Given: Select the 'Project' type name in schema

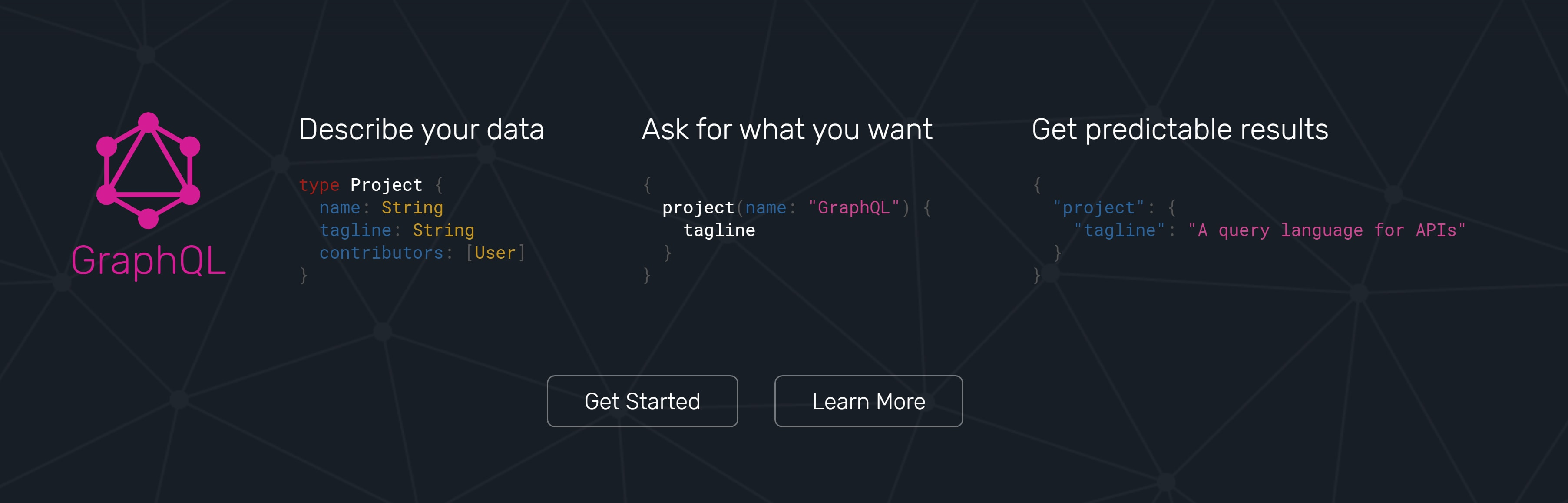Looking at the screenshot, I should (x=386, y=184).
